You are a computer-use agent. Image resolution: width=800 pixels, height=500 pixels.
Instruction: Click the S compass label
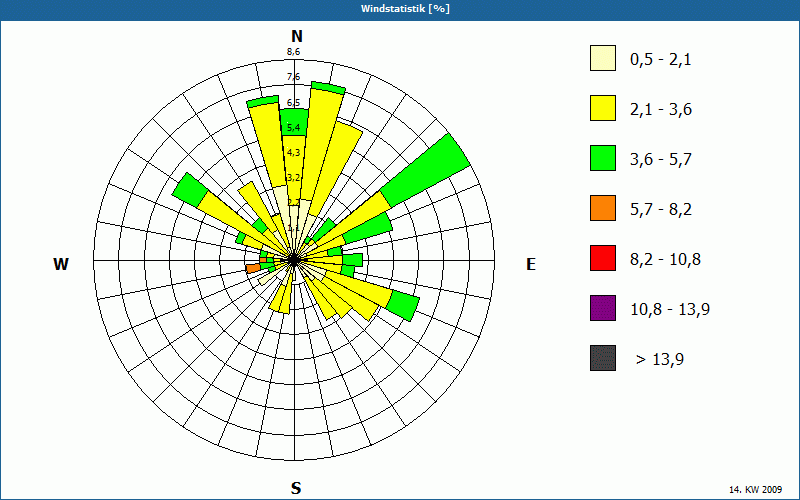296,489
